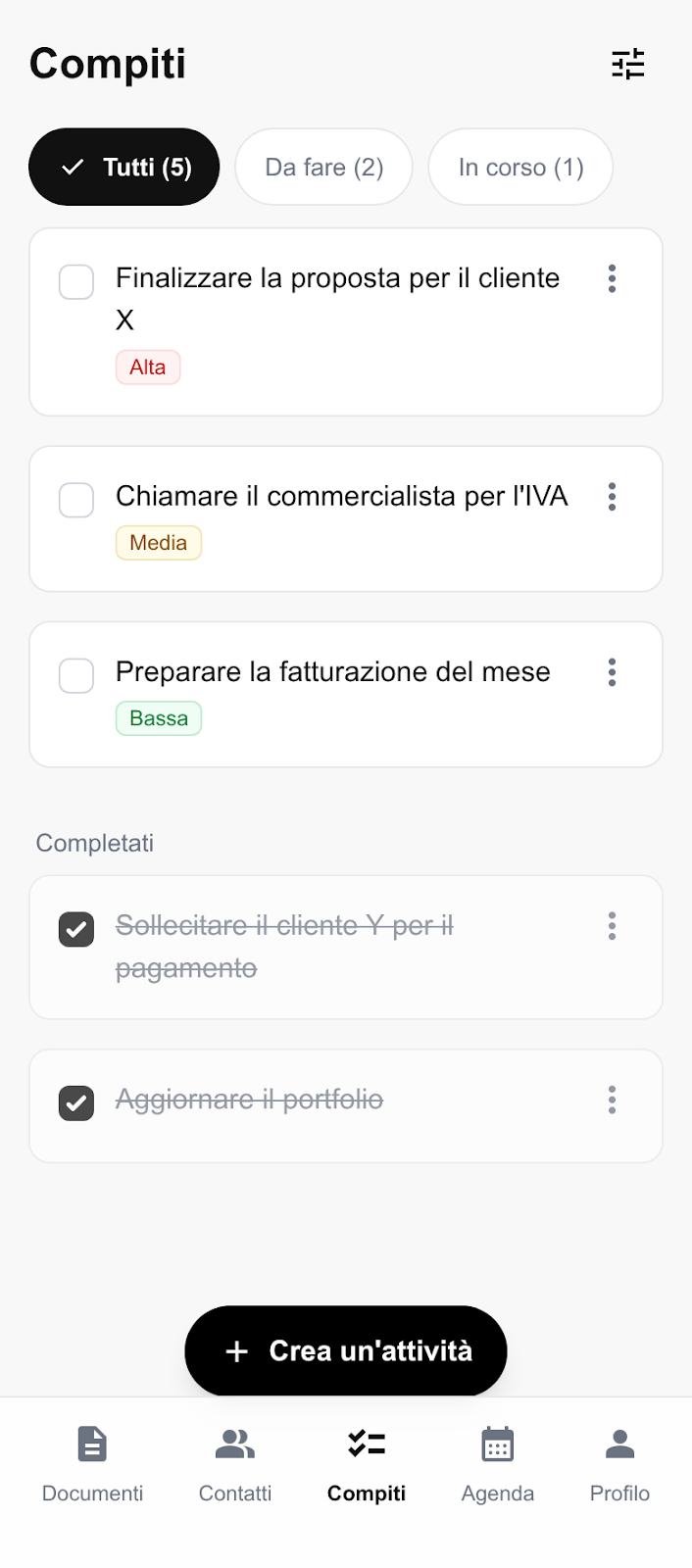The width and height of the screenshot is (692, 1568).
Task: Mark 'Chiamare il commercialista per l'IVA' as done
Action: [x=75, y=500]
